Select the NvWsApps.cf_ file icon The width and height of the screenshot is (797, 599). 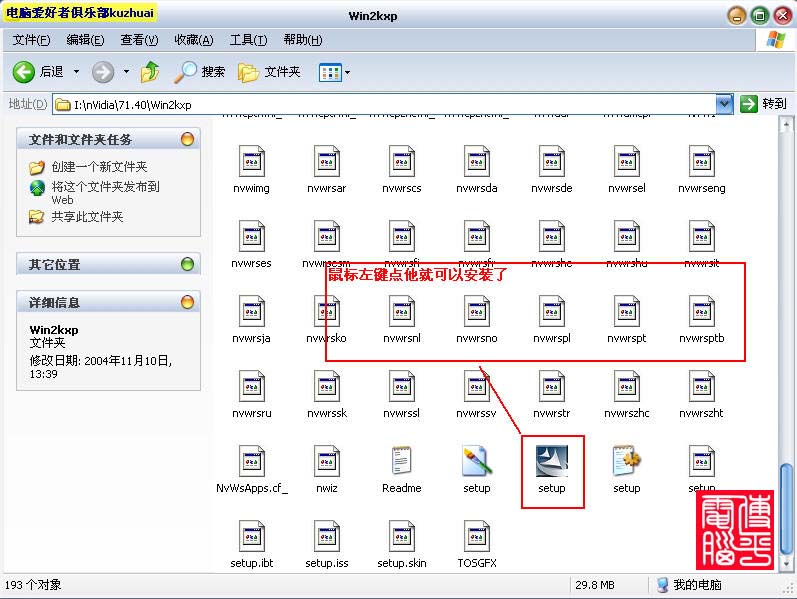pos(252,461)
